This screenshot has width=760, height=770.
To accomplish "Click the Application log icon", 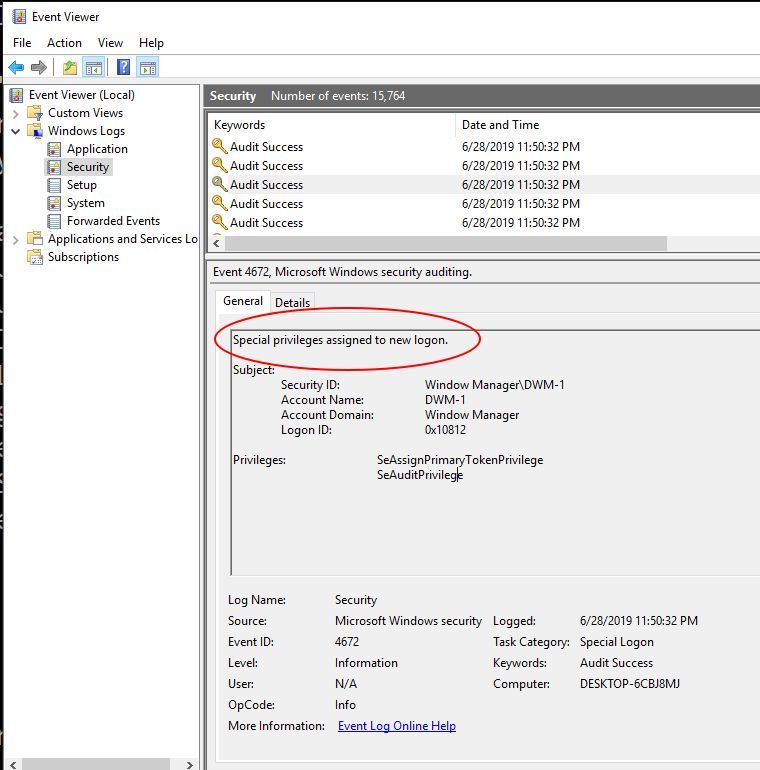I will pos(54,149).
